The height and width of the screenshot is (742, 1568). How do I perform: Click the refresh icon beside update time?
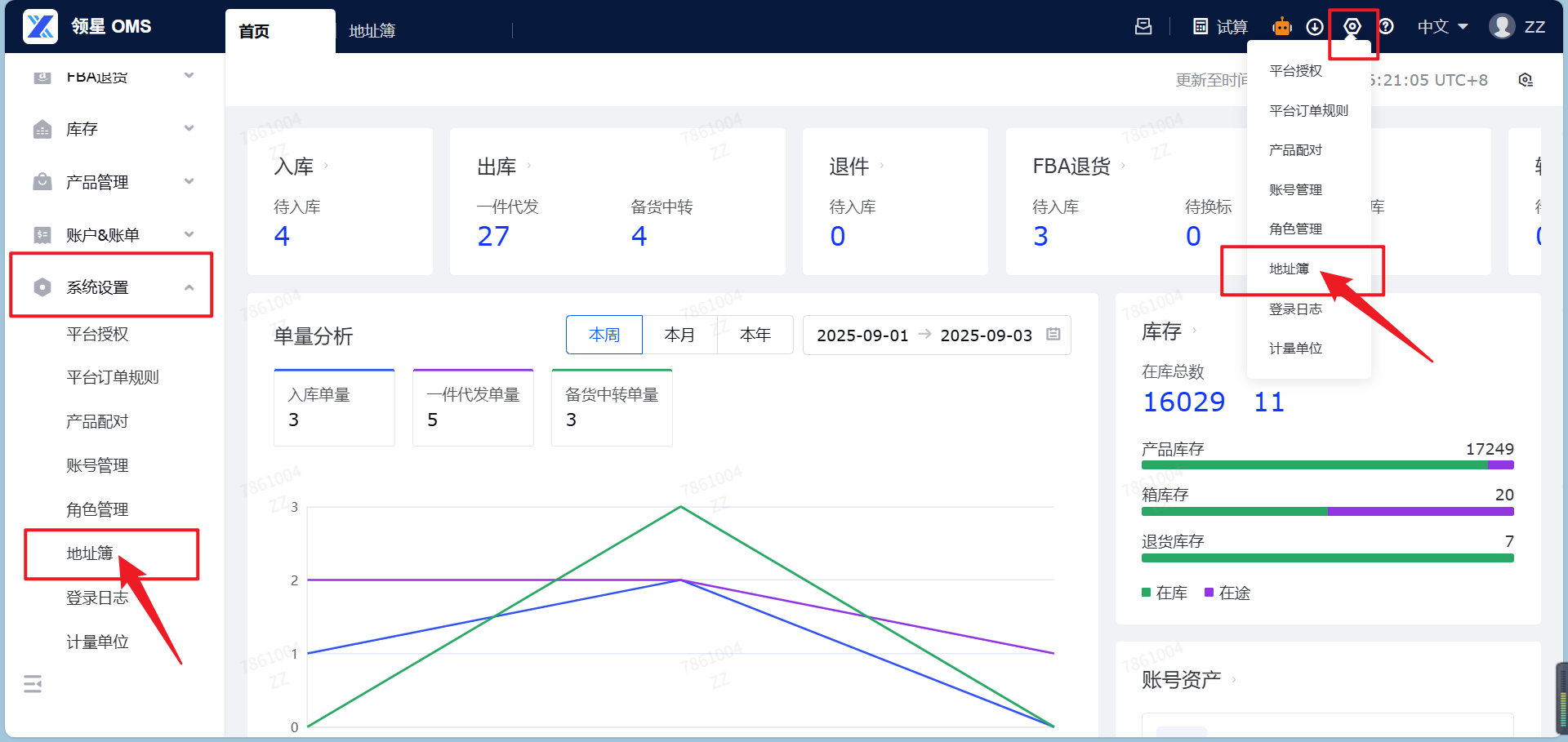tap(1526, 80)
